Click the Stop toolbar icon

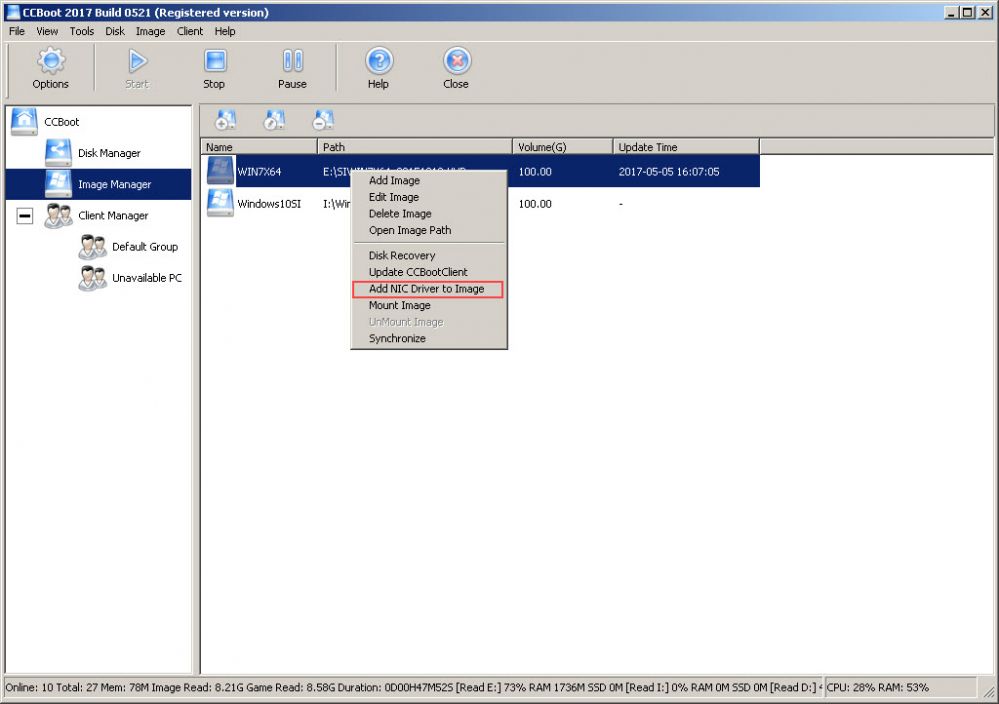click(x=215, y=61)
